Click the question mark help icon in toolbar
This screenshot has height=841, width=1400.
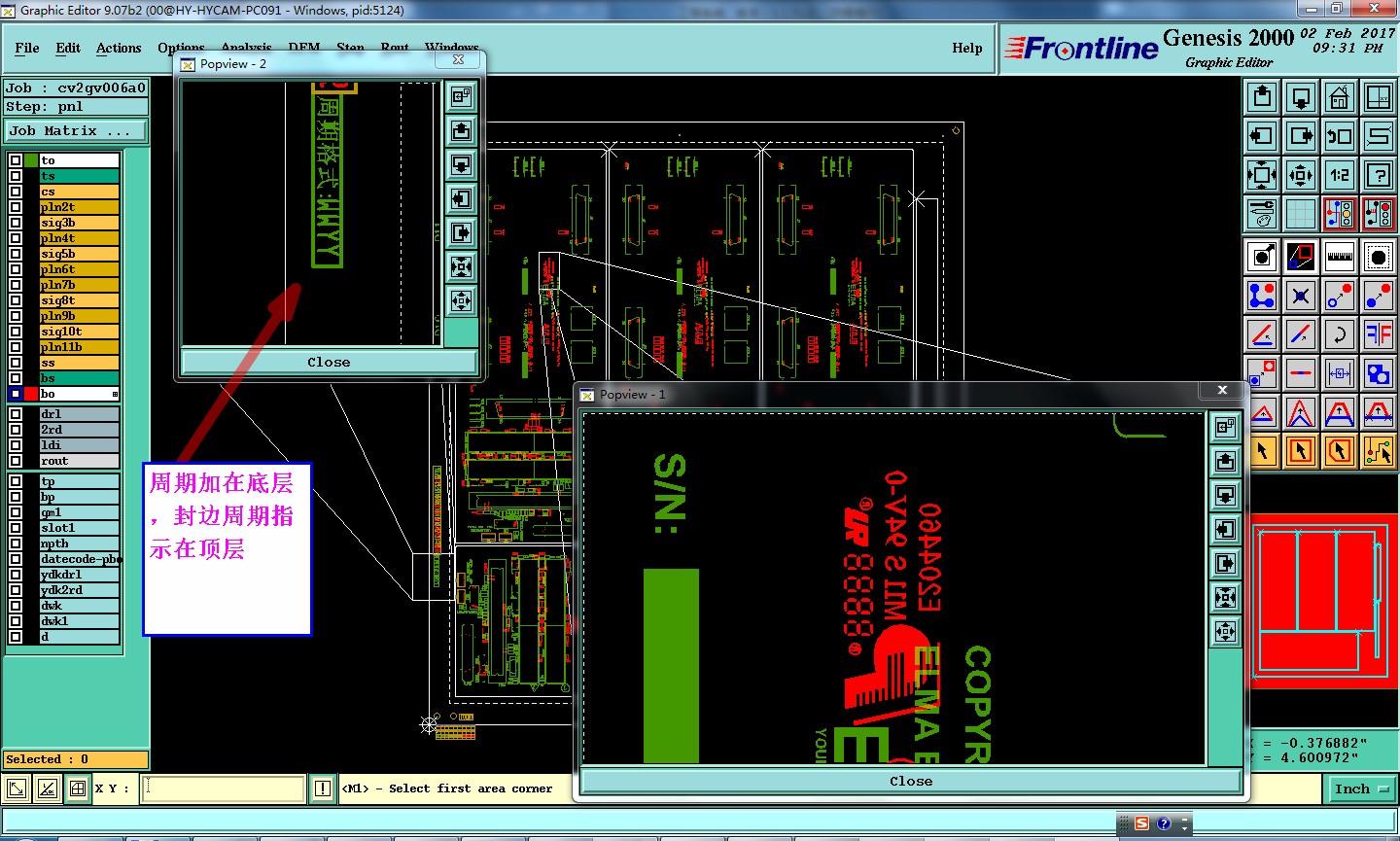[1379, 175]
